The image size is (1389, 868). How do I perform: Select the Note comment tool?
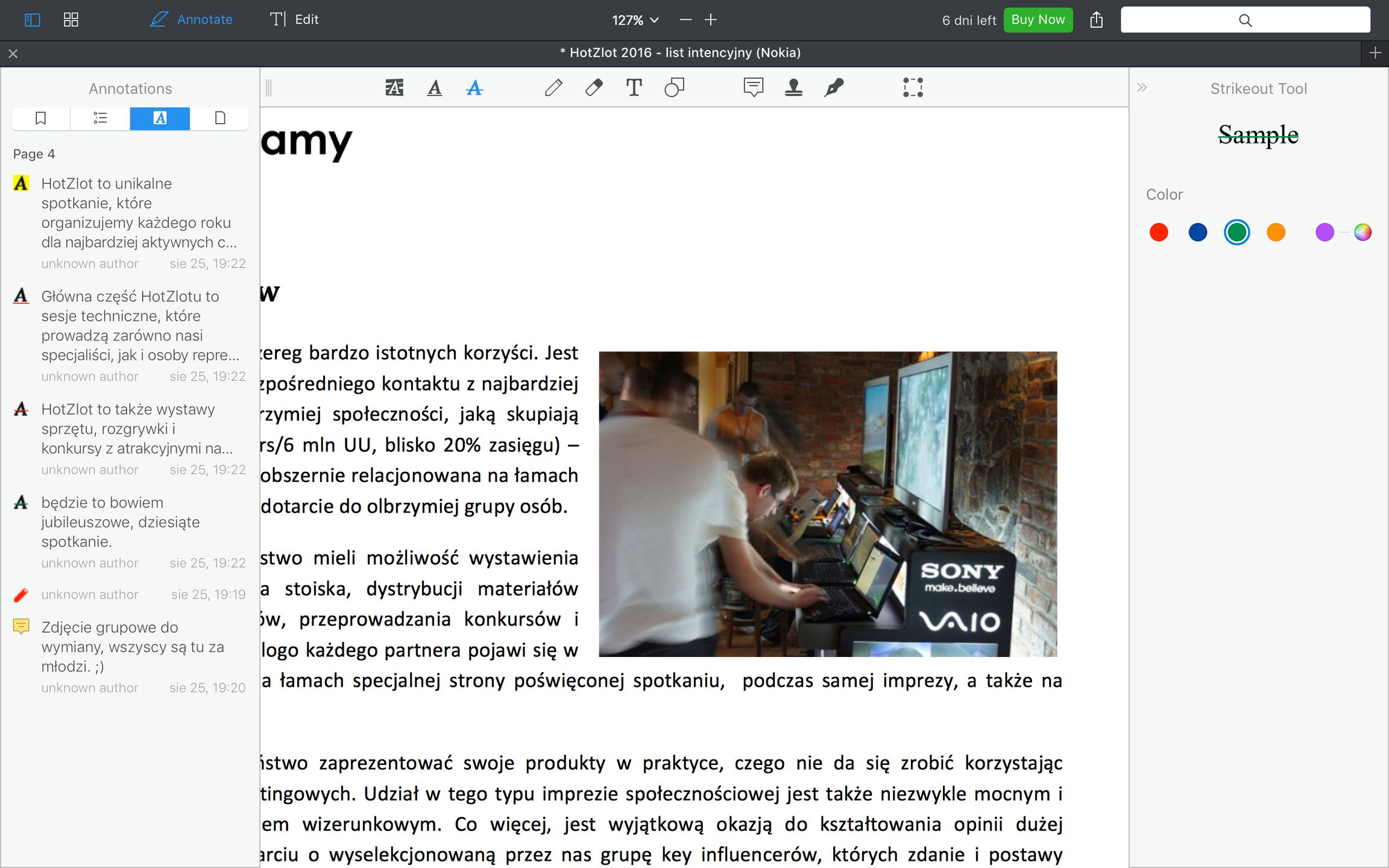753,88
